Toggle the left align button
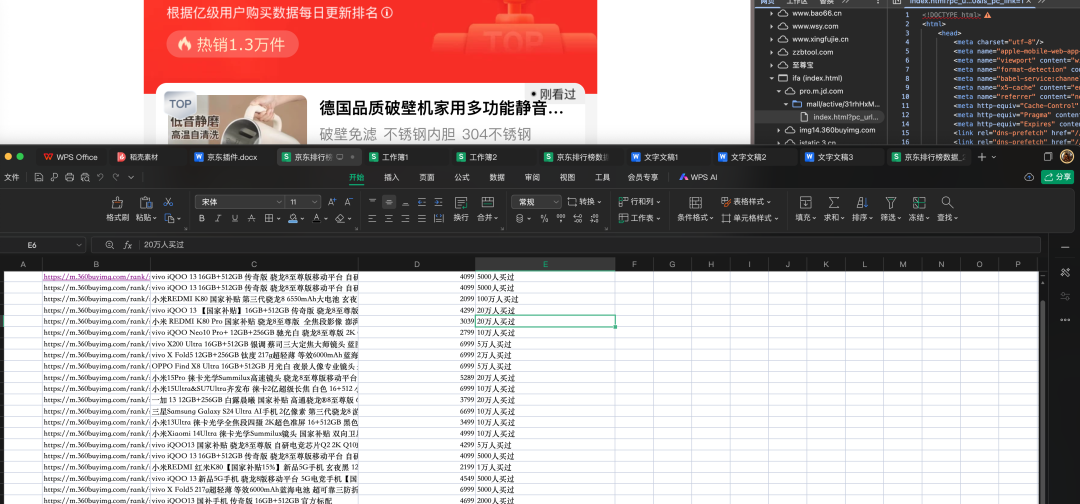This screenshot has width=1080, height=504. 373,218
